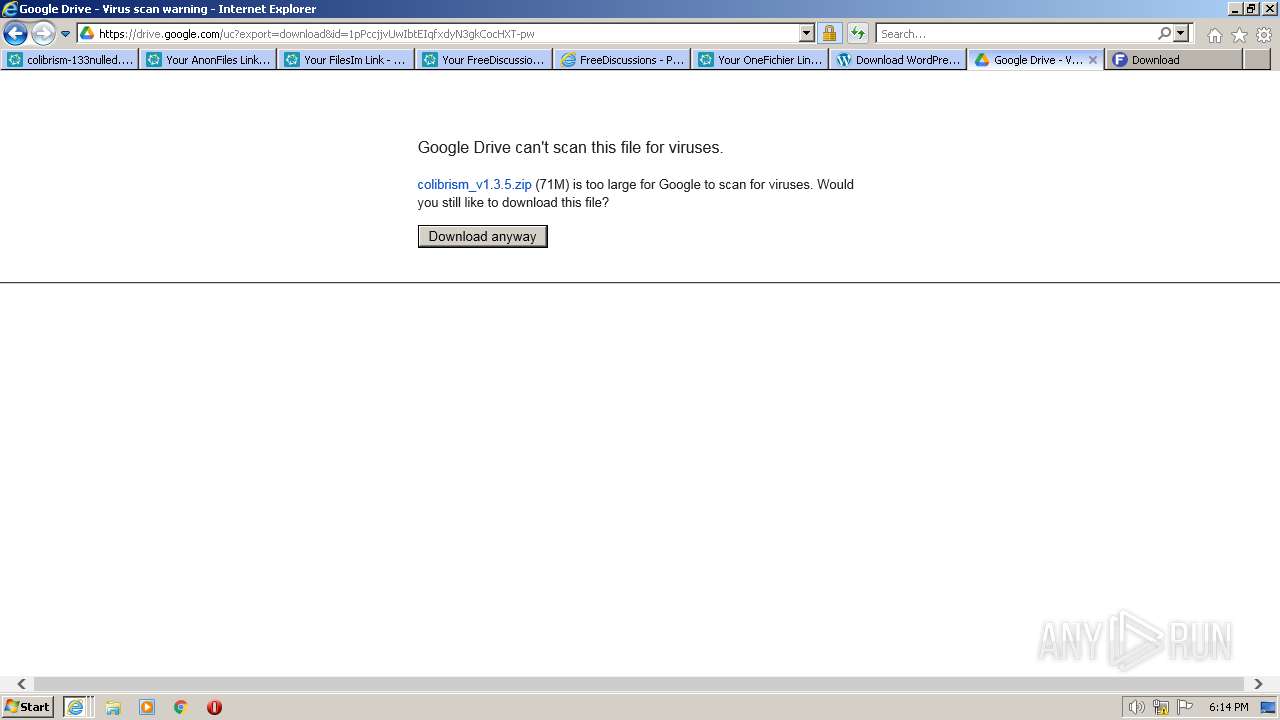Open the Favorites star icon
This screenshot has width=1280, height=720.
(1239, 35)
